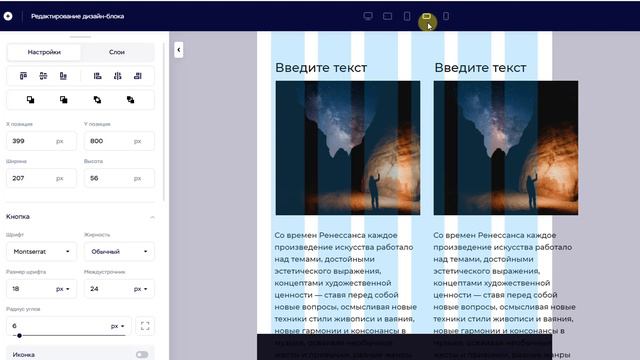Image resolution: width=640 pixels, height=360 pixels.
Task: Switch to portrait tablet preview
Action: click(x=407, y=16)
